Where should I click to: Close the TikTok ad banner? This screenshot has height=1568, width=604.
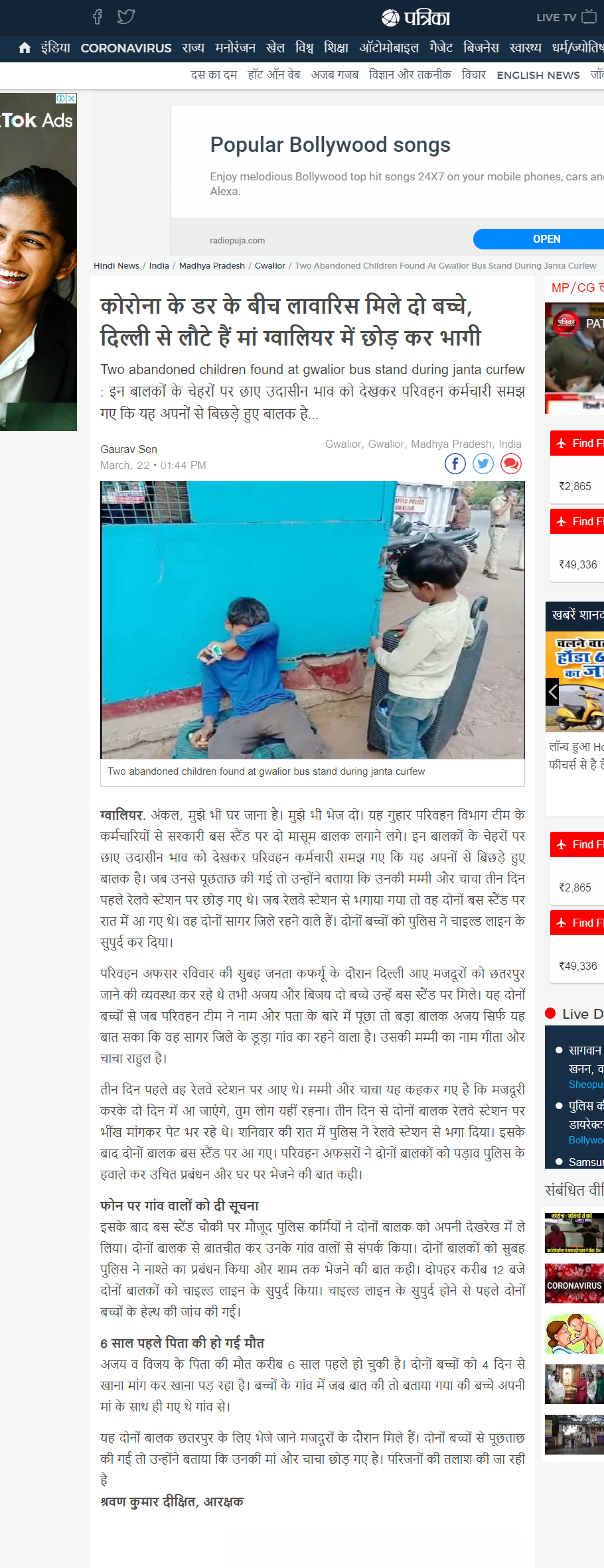click(x=72, y=98)
